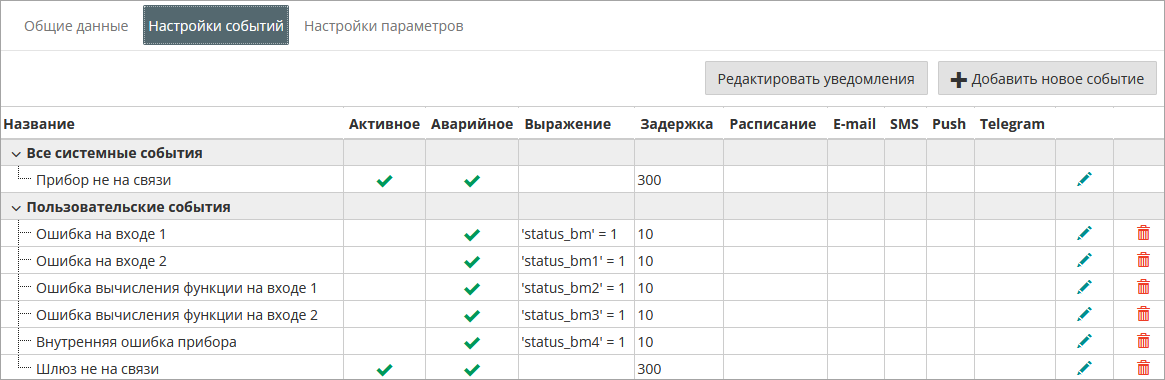
Task: Toggle Активное checkmark for 'Прибор не на связи'
Action: click(384, 180)
